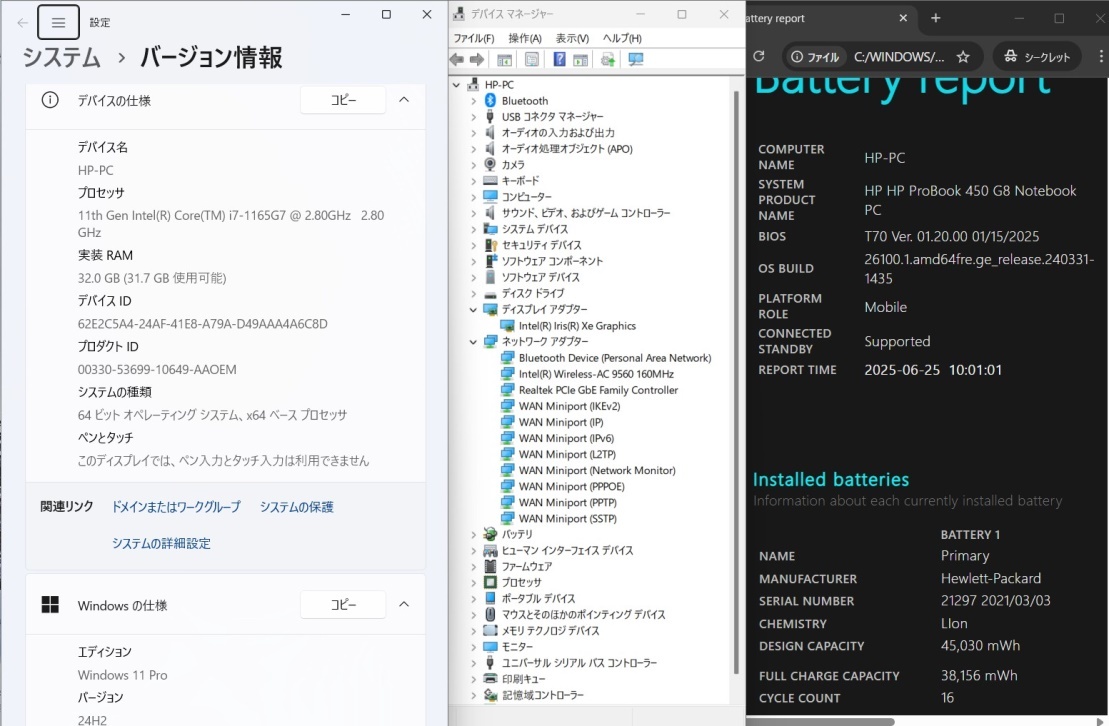Open システムの保護 link

coord(296,507)
